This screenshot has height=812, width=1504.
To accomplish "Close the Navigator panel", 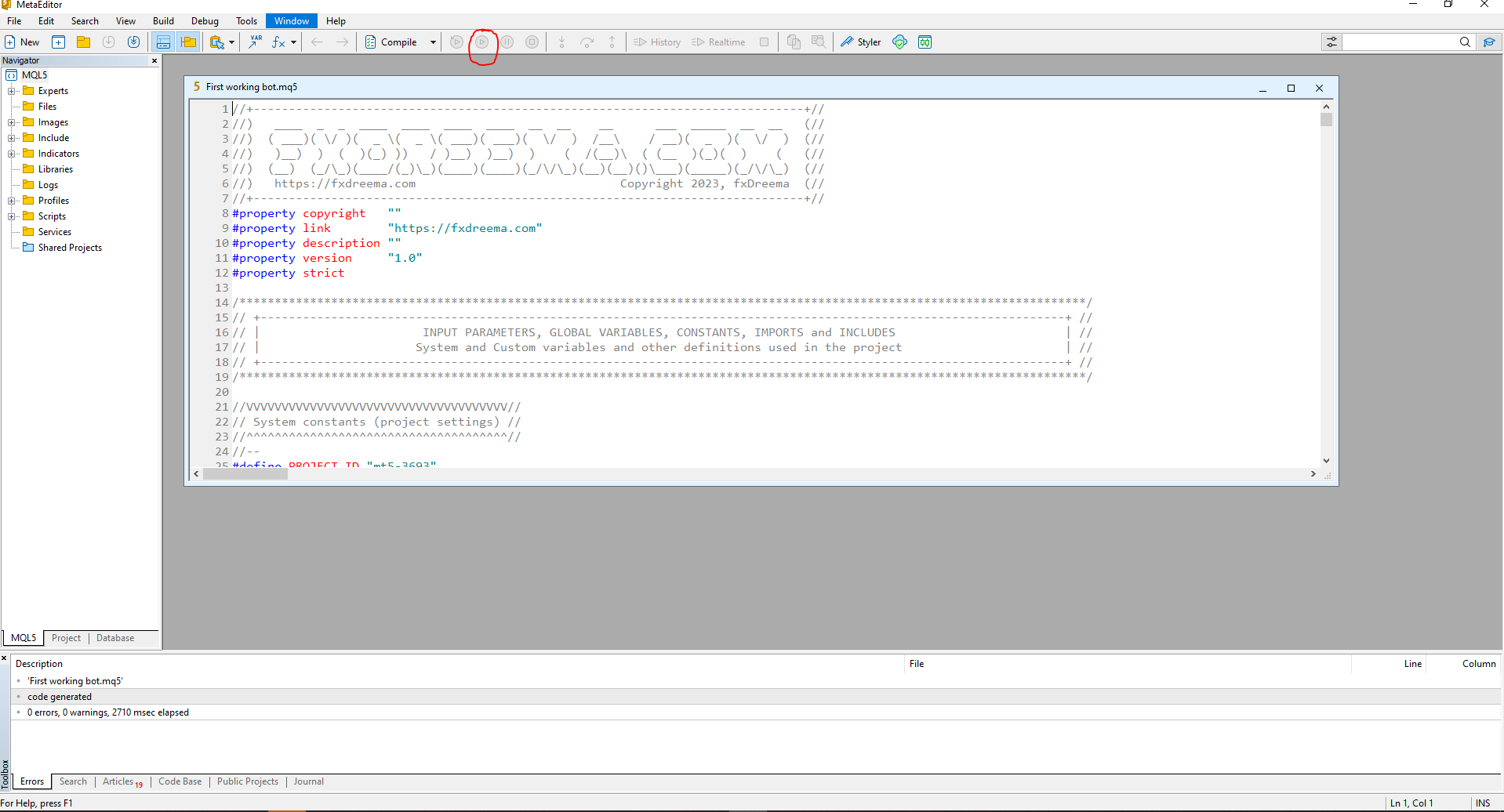I will click(x=154, y=60).
